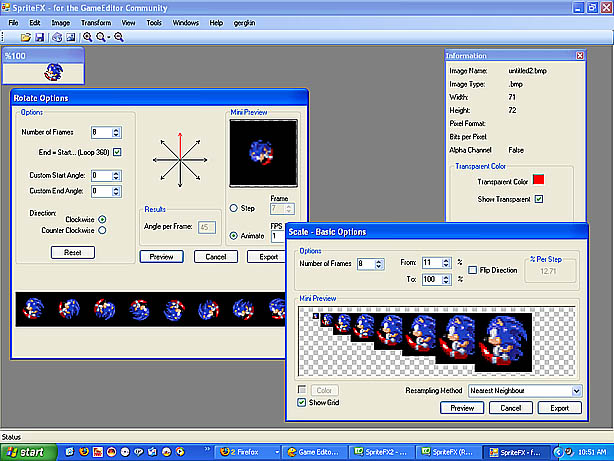Open the Transform menu
614x461 pixels.
click(96, 23)
